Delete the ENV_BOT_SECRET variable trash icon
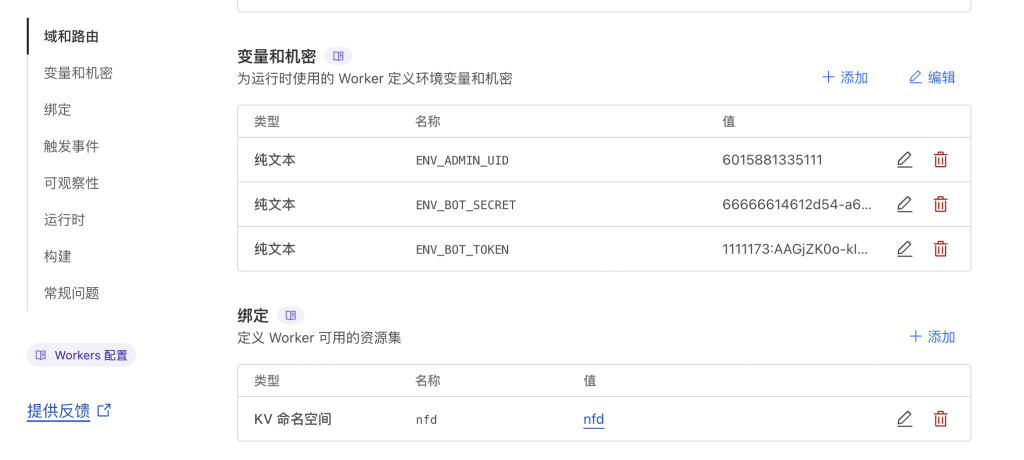 click(x=940, y=204)
